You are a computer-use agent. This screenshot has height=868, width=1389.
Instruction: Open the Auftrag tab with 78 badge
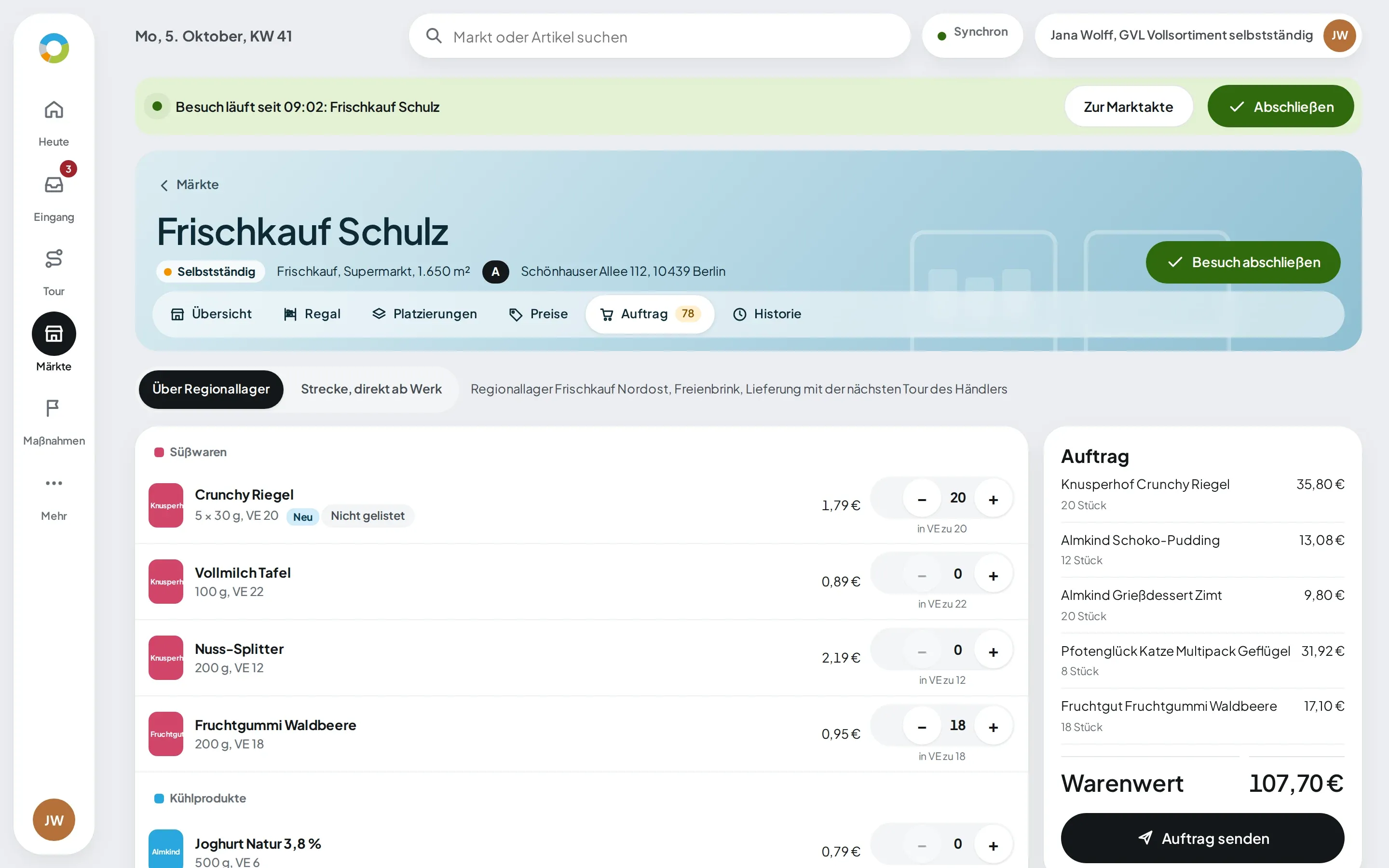pyautogui.click(x=650, y=314)
